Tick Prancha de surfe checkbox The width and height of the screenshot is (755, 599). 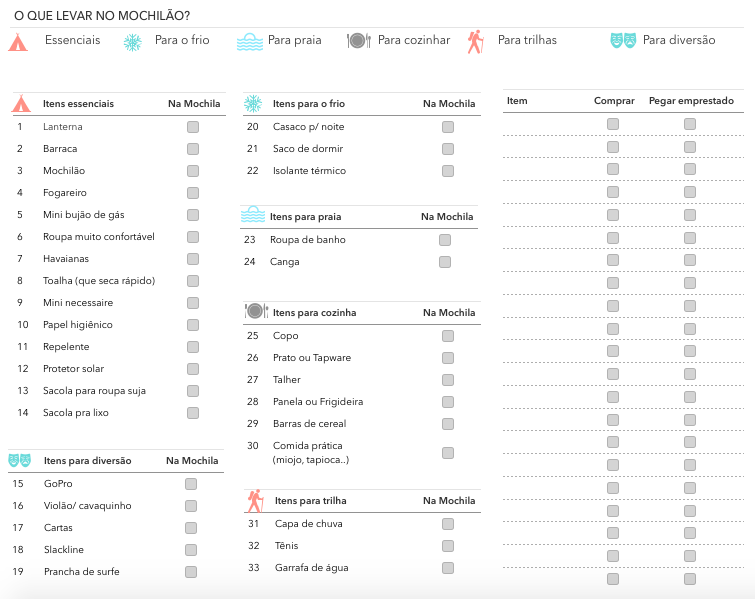coord(191,572)
